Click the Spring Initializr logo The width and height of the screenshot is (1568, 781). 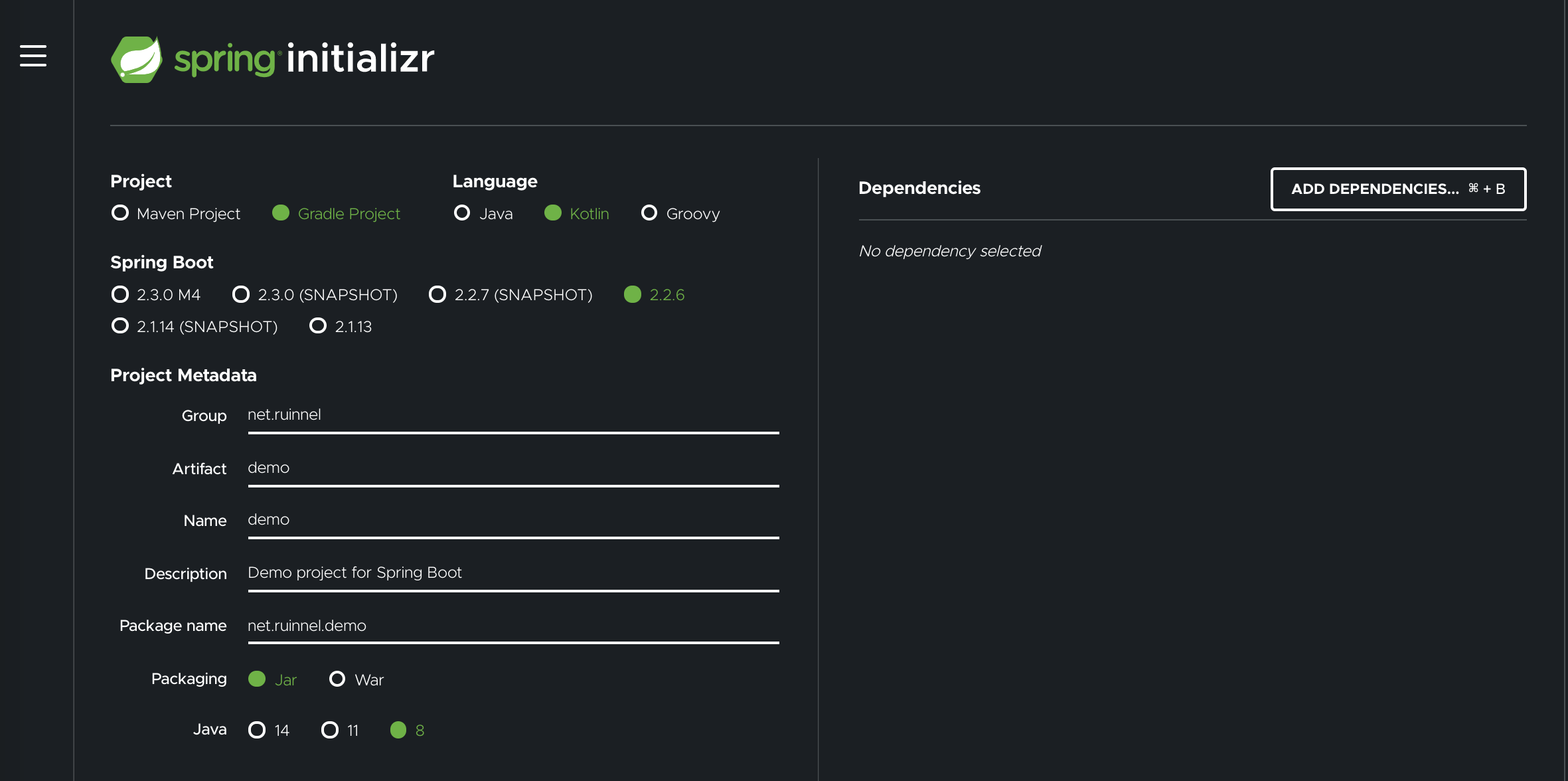coord(272,59)
